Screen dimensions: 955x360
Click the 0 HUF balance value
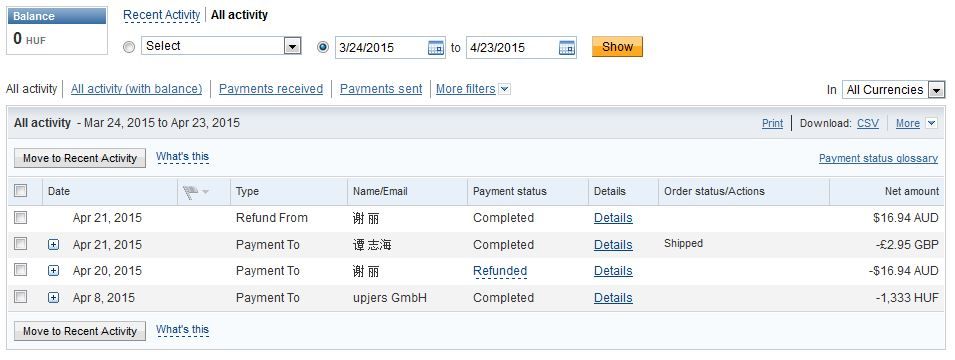29,40
